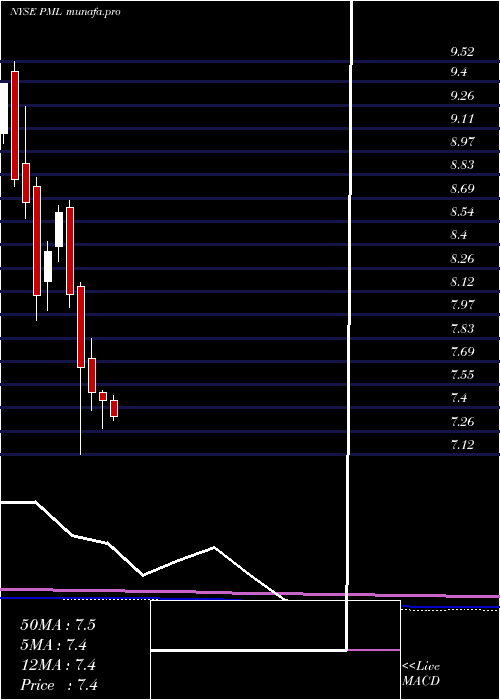Click the 50MA : 7.5 readout

(x=58, y=625)
